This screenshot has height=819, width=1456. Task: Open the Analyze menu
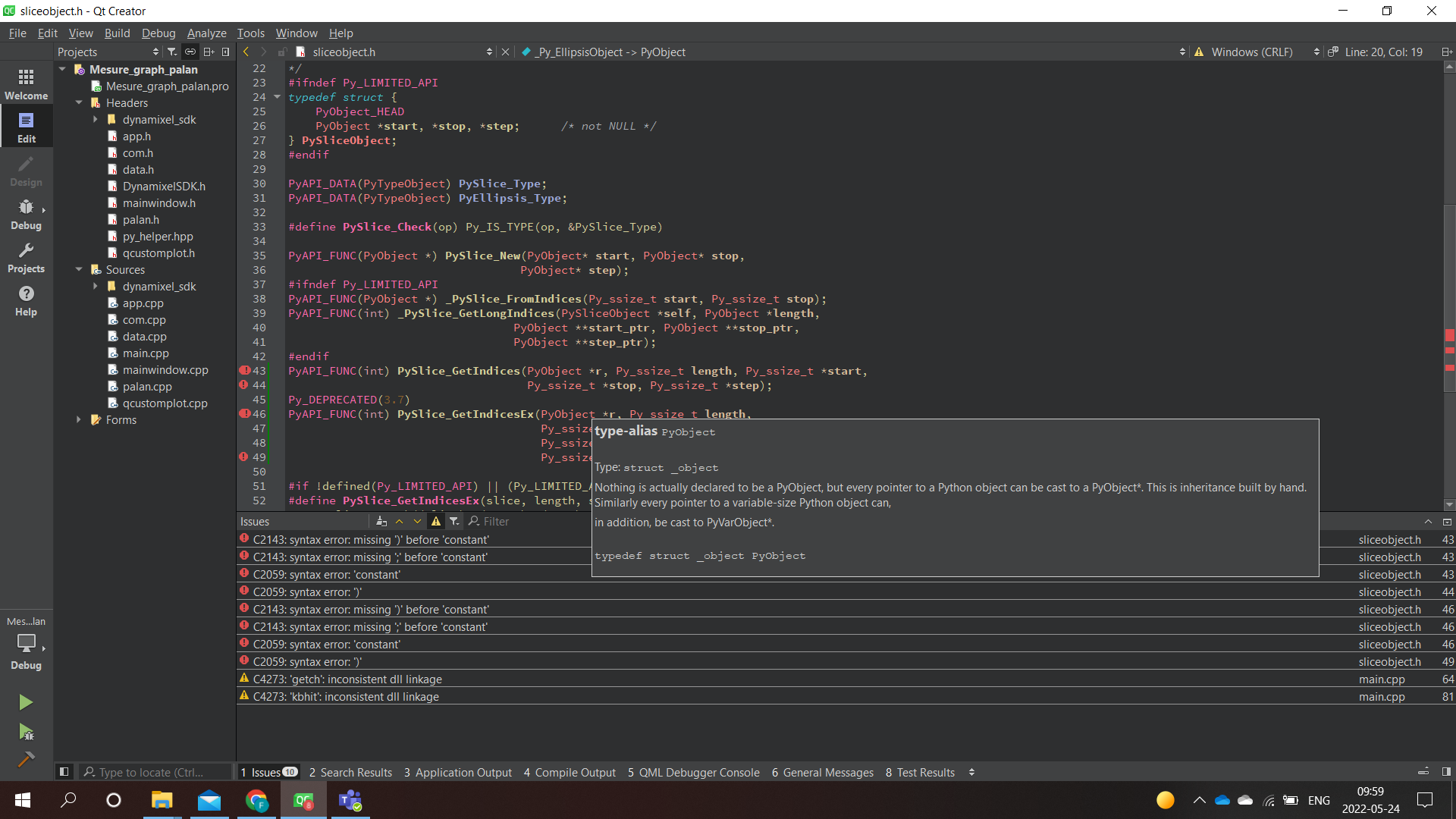(x=206, y=33)
